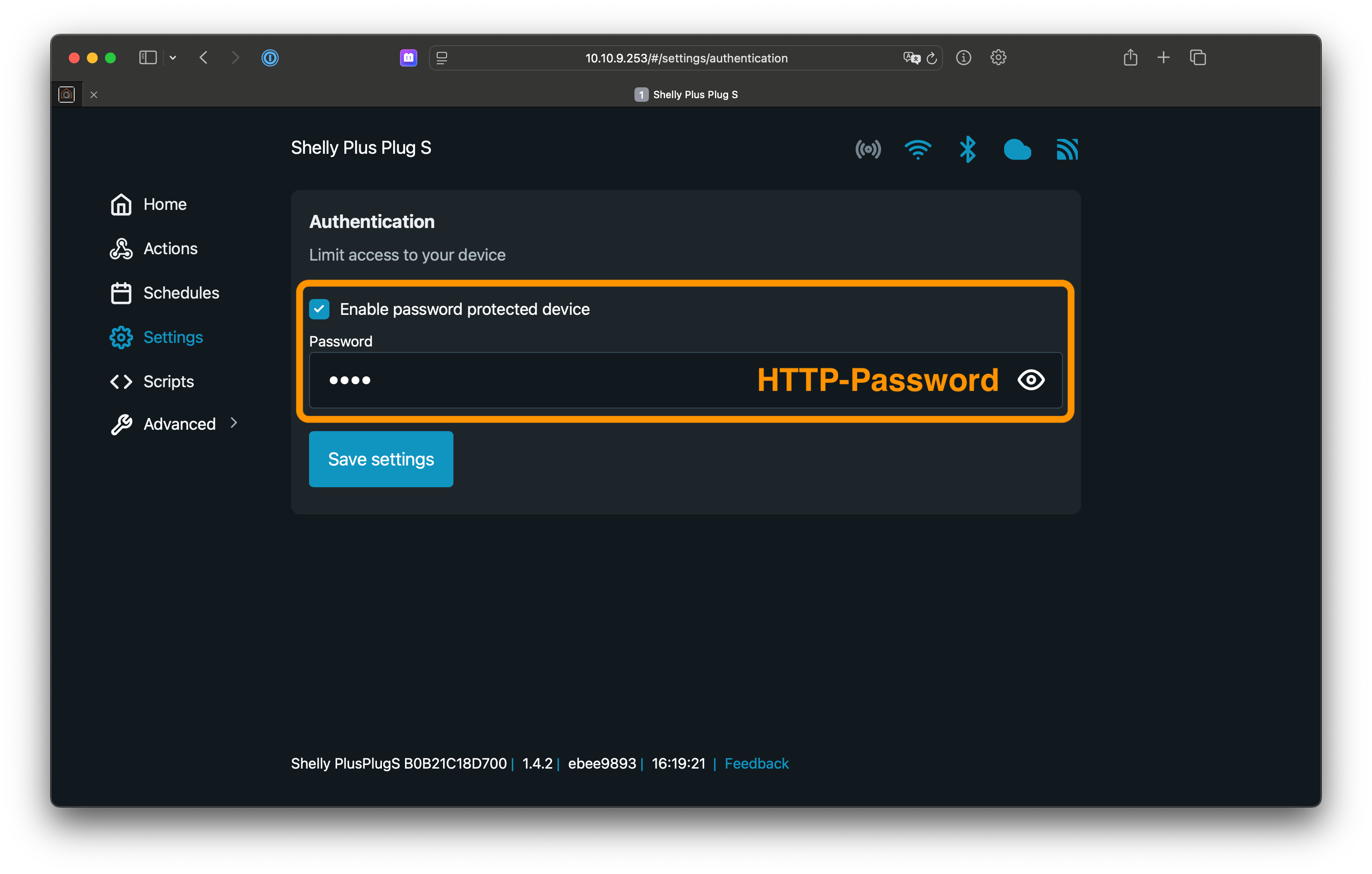Open the cloud connection icon
This screenshot has width=1372, height=874.
point(1017,149)
